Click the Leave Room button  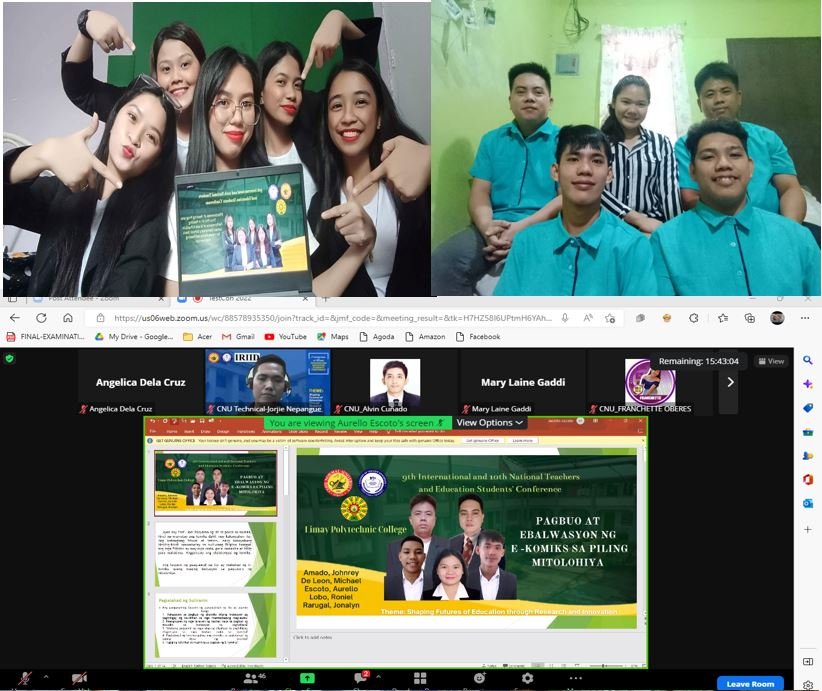click(750, 684)
